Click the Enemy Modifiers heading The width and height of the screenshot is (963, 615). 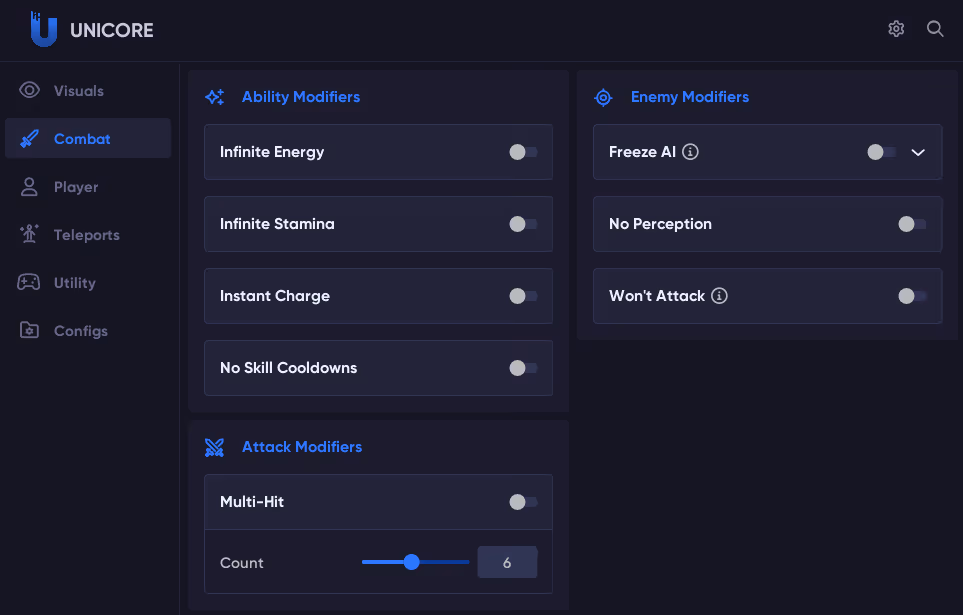tap(690, 97)
